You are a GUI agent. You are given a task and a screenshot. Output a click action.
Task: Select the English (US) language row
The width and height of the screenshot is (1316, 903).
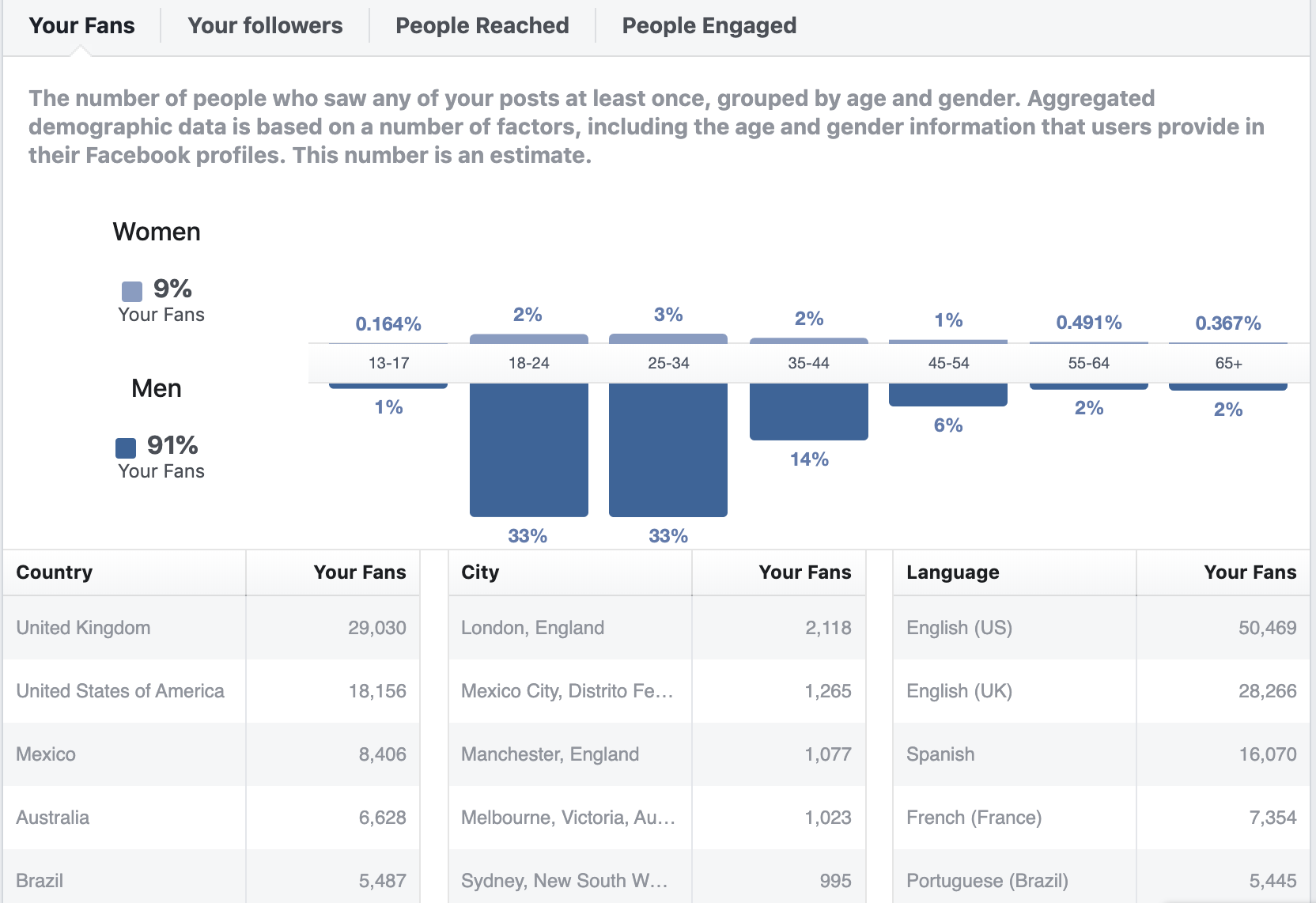pyautogui.click(x=1102, y=628)
